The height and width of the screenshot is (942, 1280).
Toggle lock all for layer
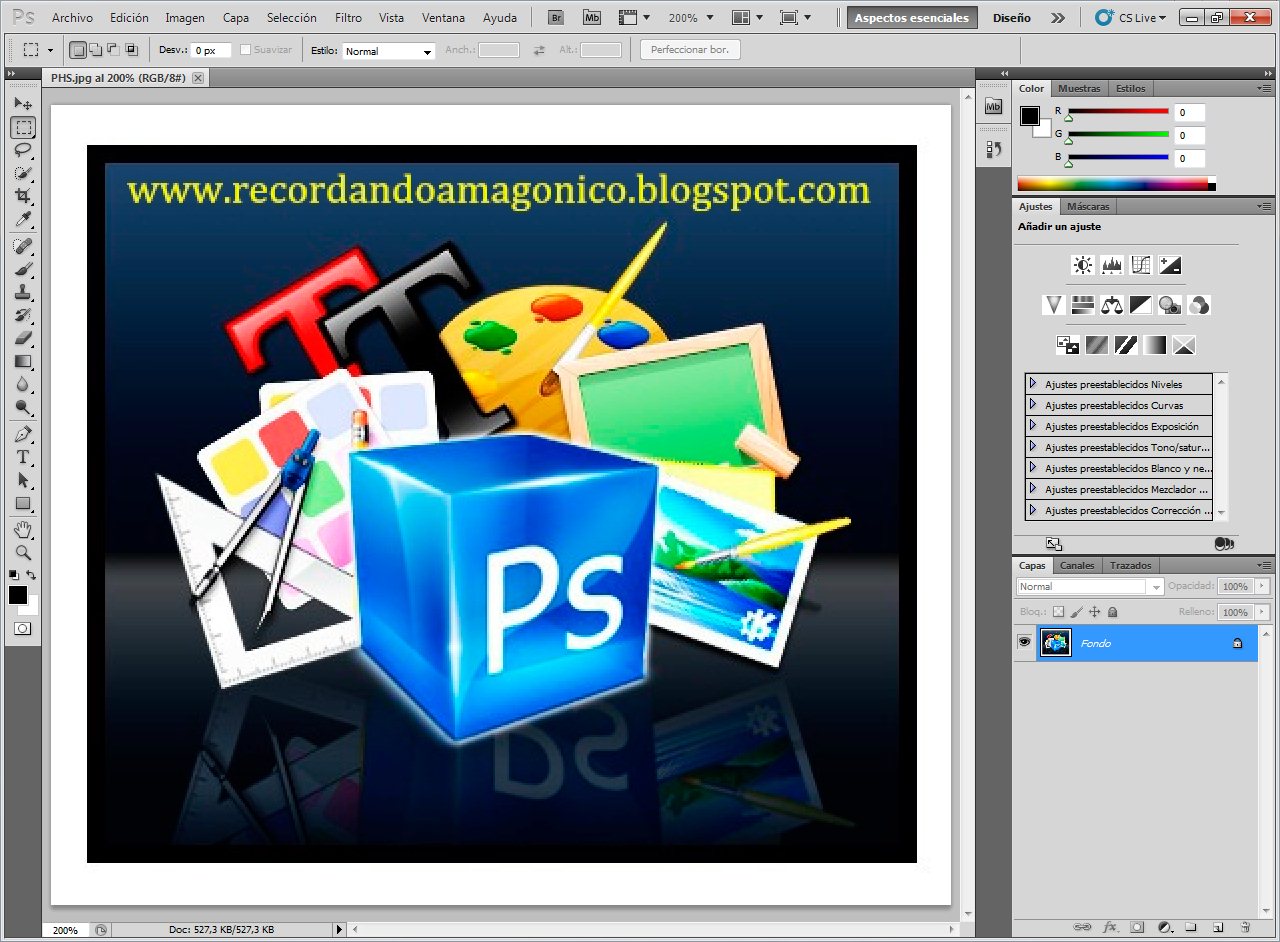(1112, 611)
